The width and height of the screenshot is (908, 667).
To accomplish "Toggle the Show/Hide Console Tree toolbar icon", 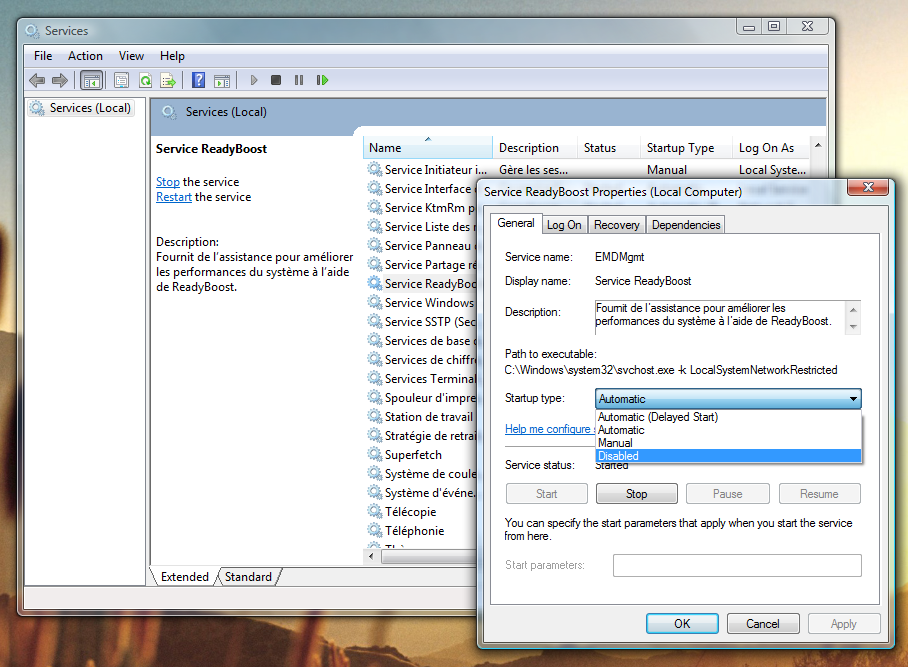I will pos(91,80).
